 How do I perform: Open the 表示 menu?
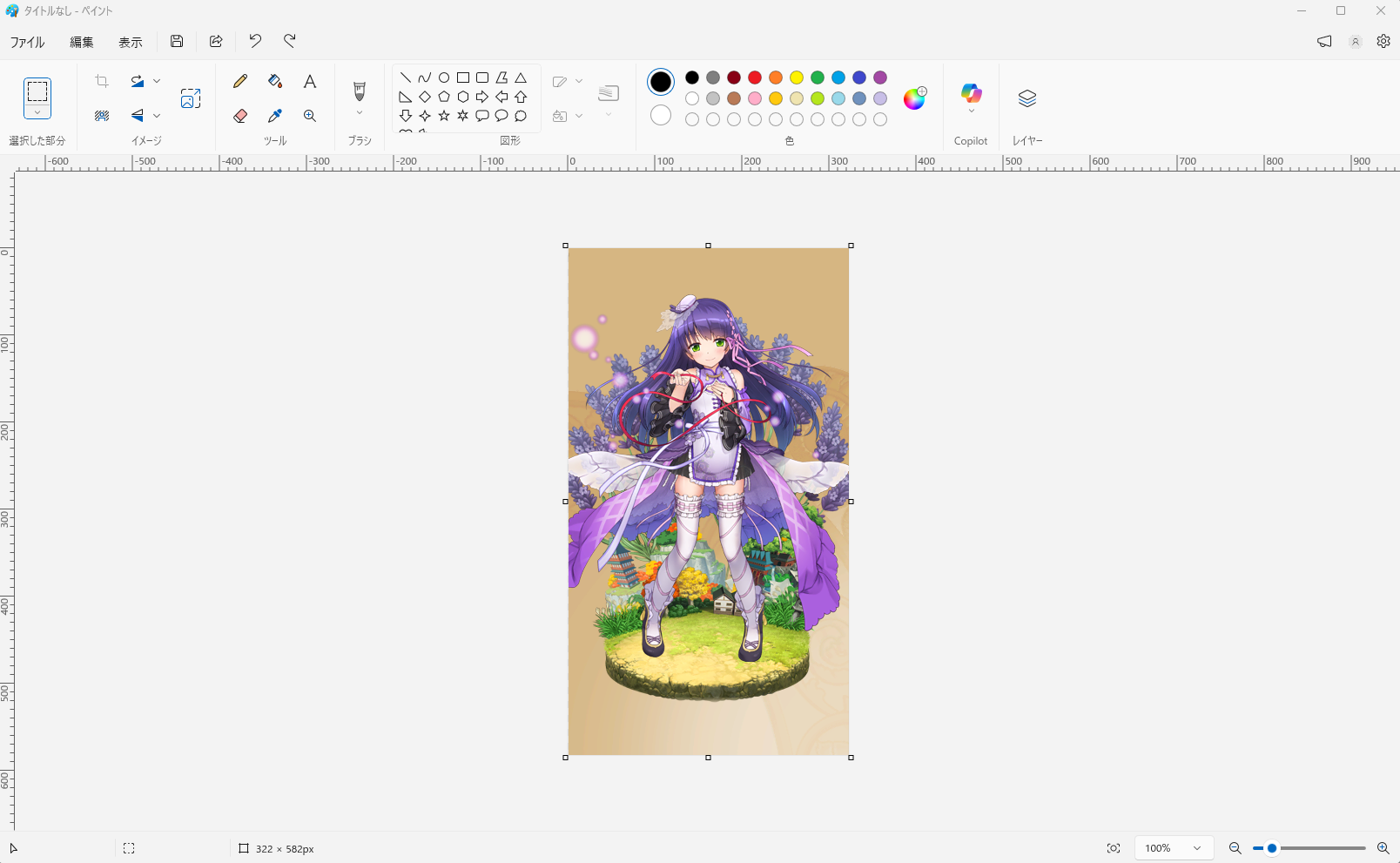click(x=131, y=42)
